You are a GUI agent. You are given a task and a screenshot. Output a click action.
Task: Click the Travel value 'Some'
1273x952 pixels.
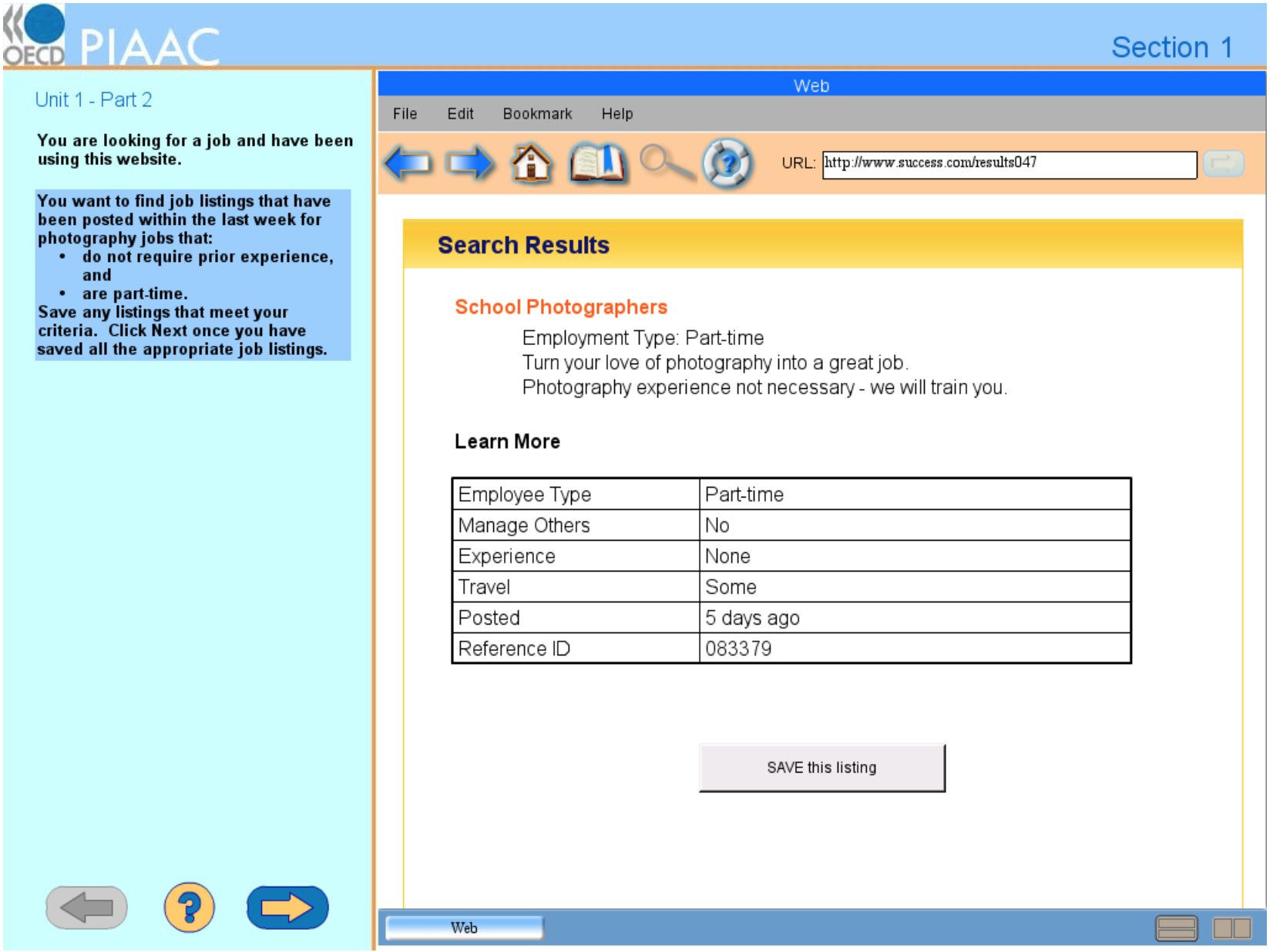pos(915,587)
